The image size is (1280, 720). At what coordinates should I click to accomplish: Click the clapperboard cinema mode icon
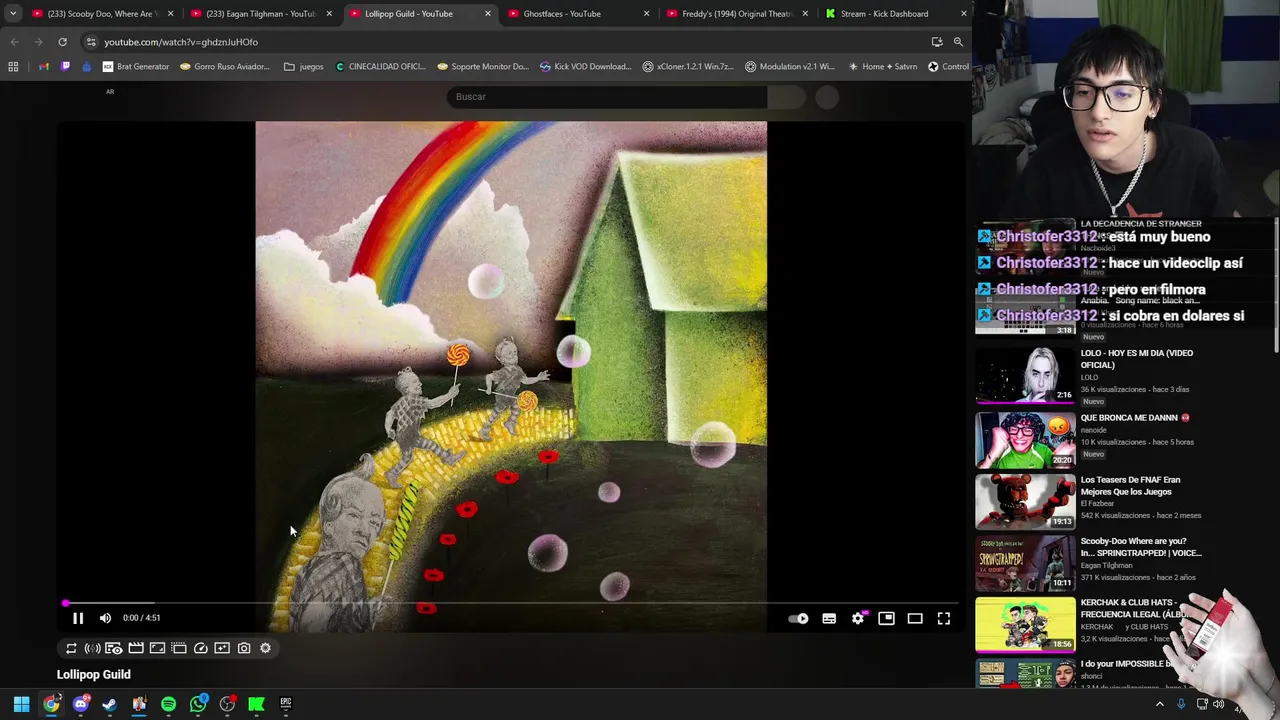[136, 648]
